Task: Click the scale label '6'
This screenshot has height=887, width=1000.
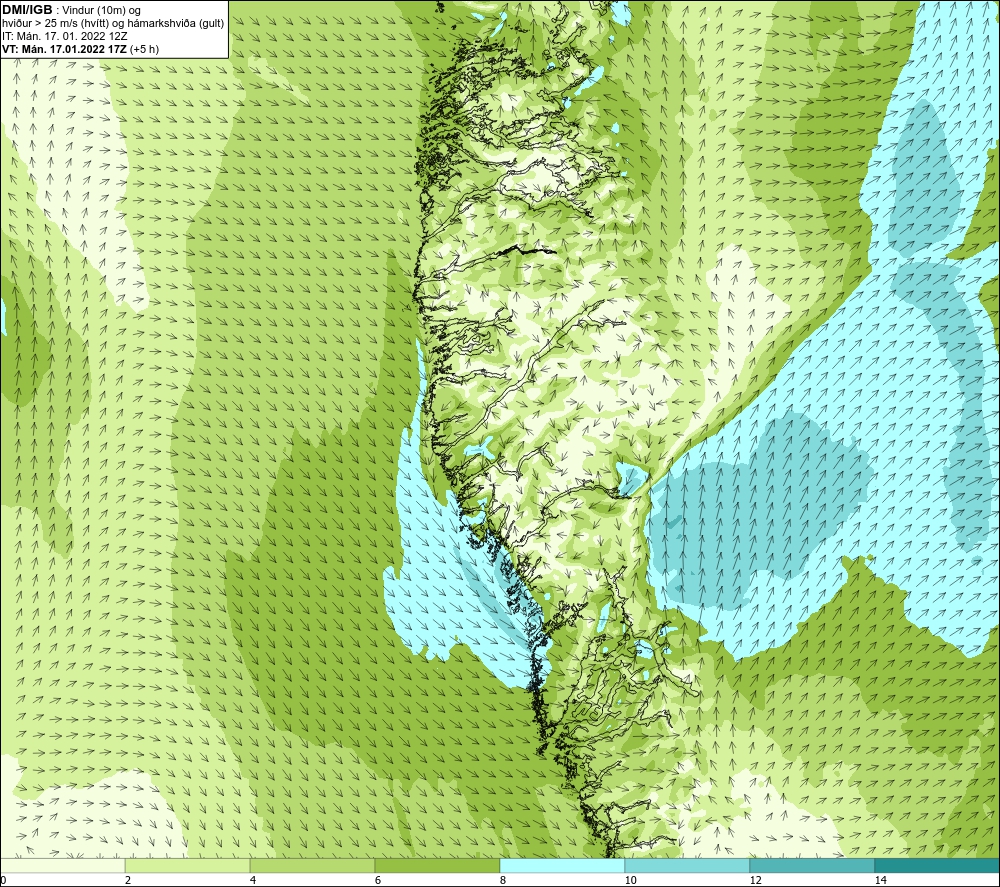Action: point(378,881)
